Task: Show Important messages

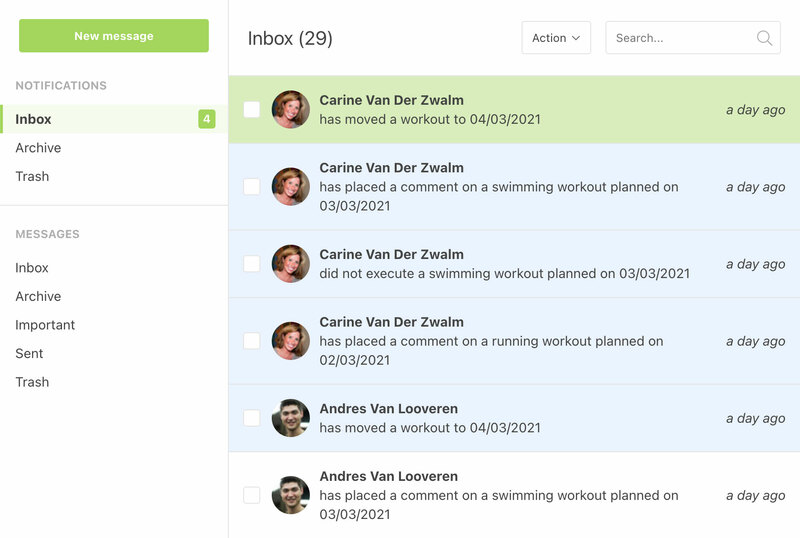Action: point(45,325)
